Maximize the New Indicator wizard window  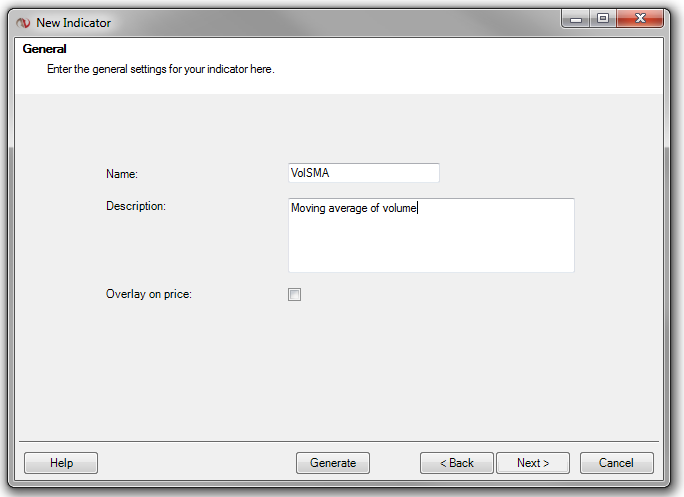pos(603,18)
